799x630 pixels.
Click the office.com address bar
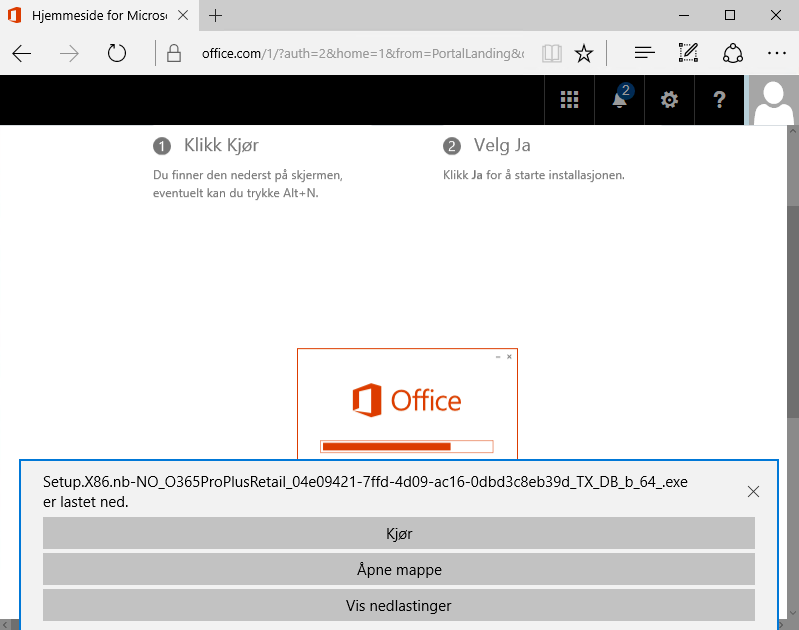tap(363, 54)
